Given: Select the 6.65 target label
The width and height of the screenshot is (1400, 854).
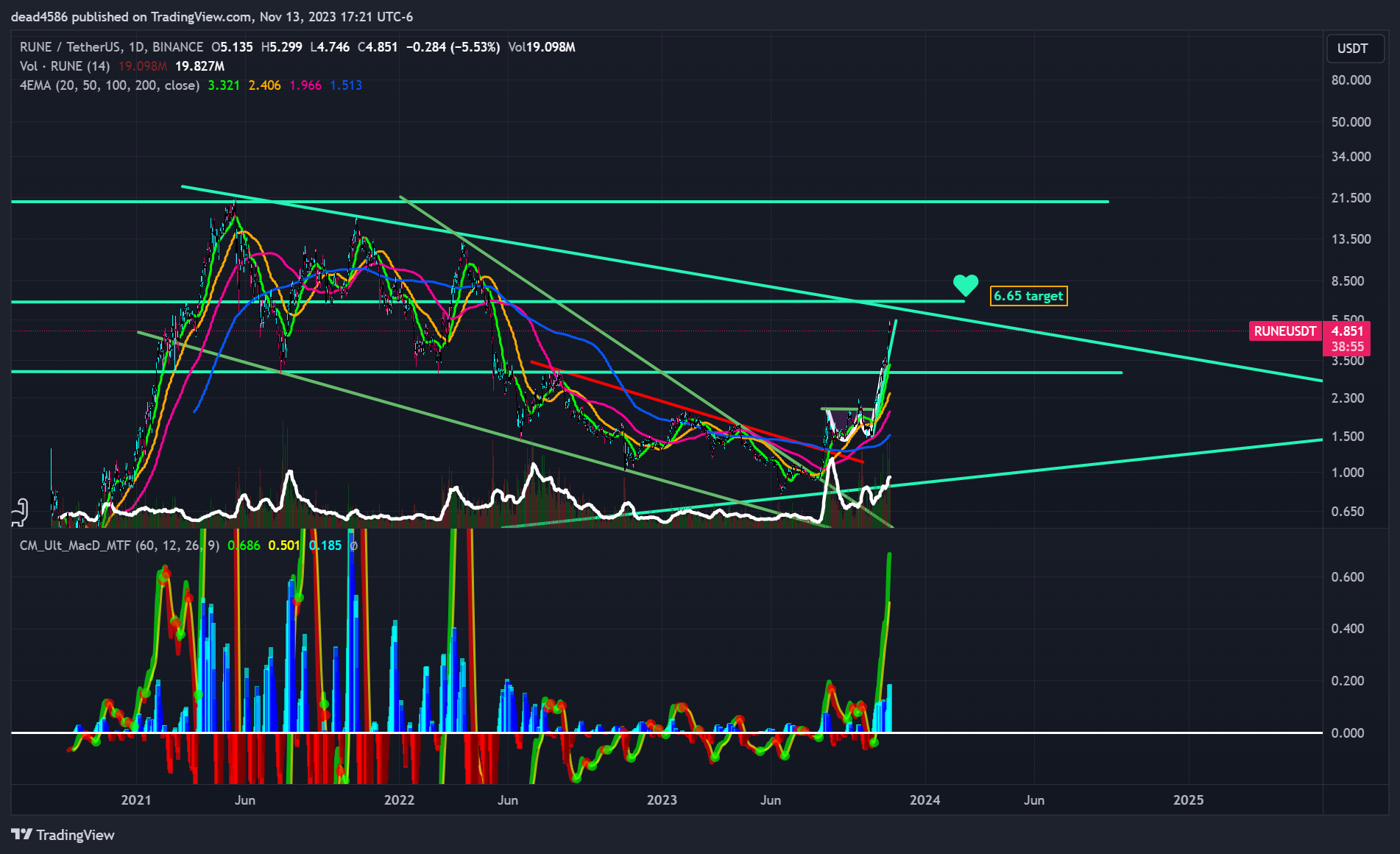Looking at the screenshot, I should coord(1028,296).
